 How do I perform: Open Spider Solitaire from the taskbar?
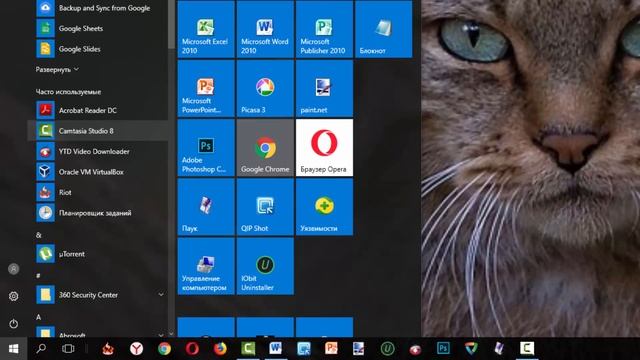(499, 349)
